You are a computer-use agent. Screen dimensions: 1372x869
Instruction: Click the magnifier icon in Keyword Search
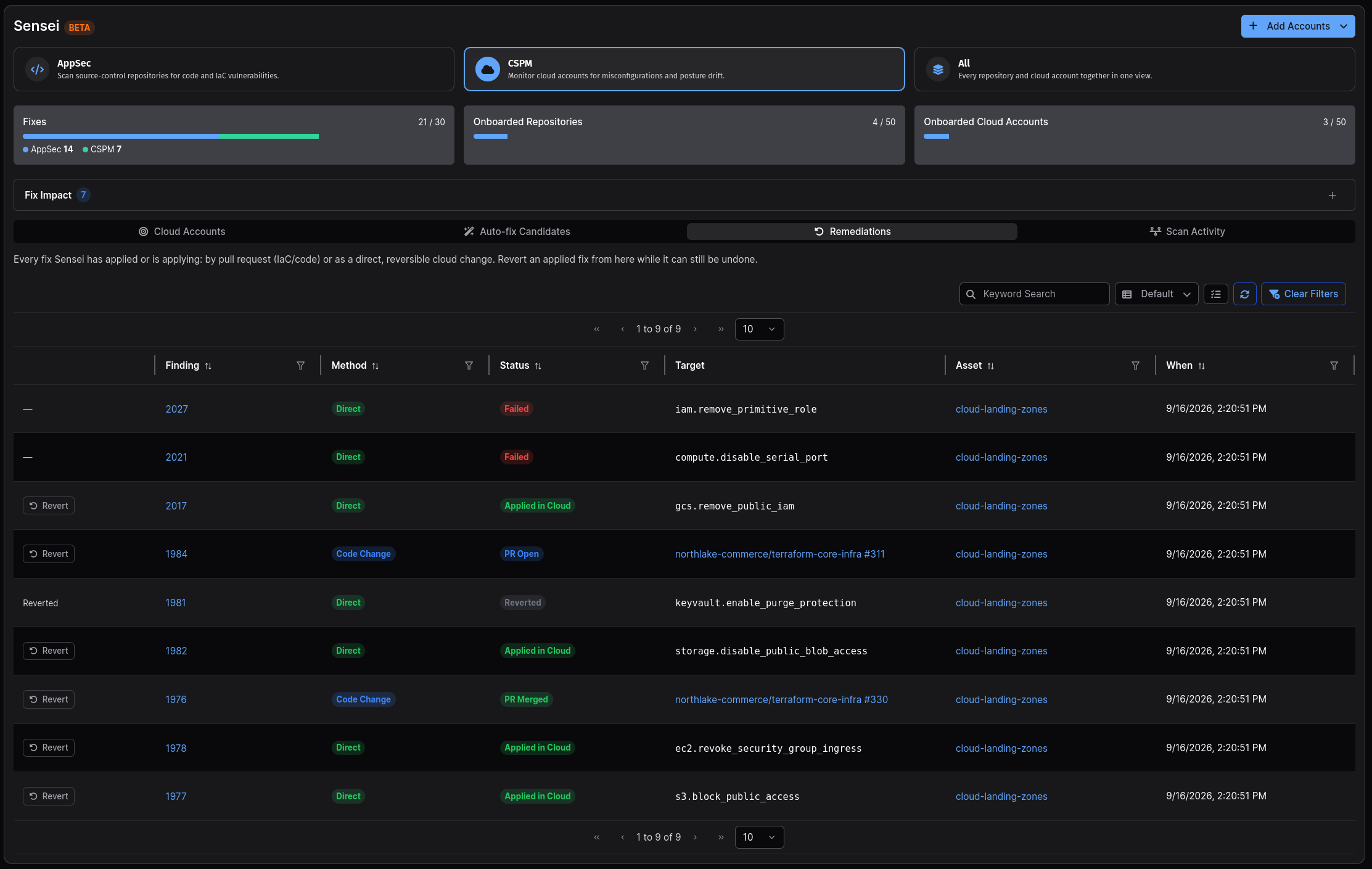[x=971, y=294]
